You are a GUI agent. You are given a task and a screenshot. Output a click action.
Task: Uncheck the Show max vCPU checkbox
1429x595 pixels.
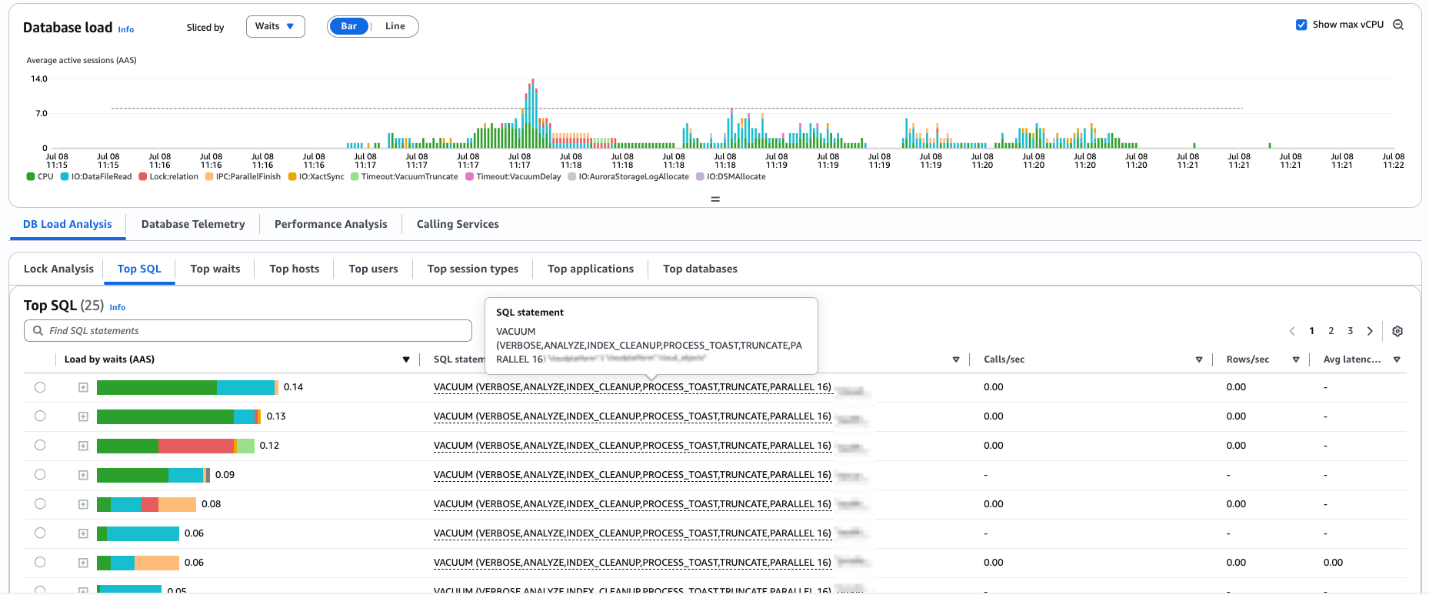[1301, 25]
